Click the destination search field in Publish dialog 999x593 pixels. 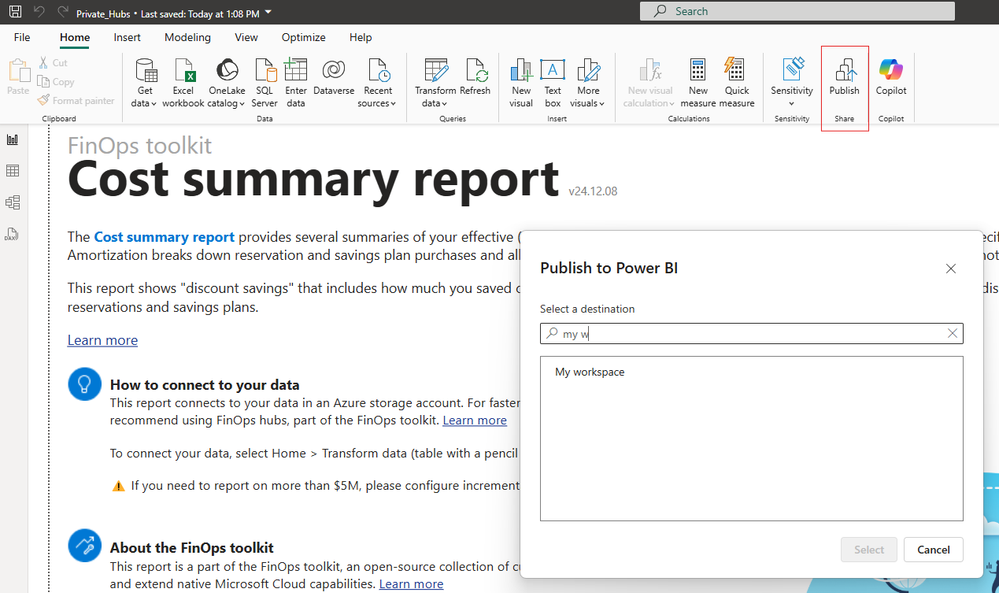click(752, 333)
